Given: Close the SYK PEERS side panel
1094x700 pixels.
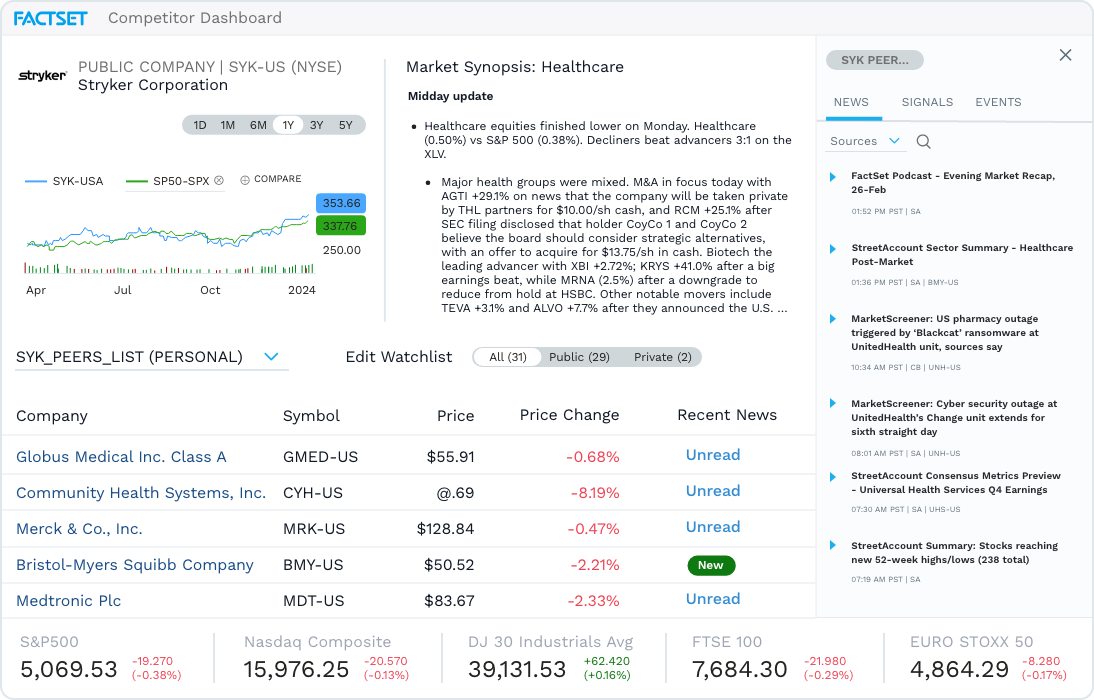Looking at the screenshot, I should coord(1065,55).
